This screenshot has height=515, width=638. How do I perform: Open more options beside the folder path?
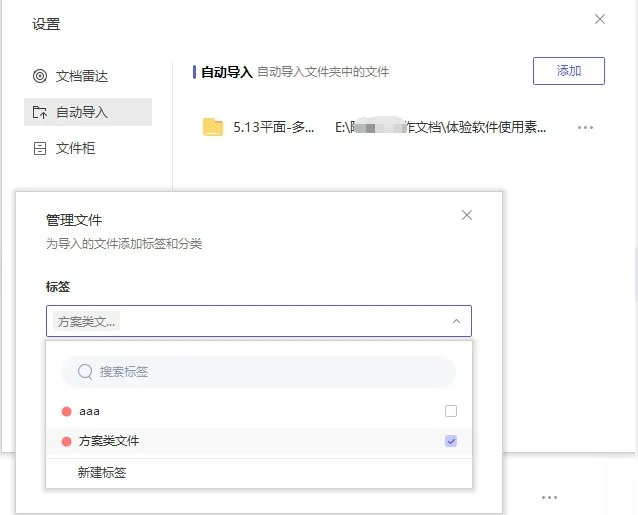click(x=586, y=127)
